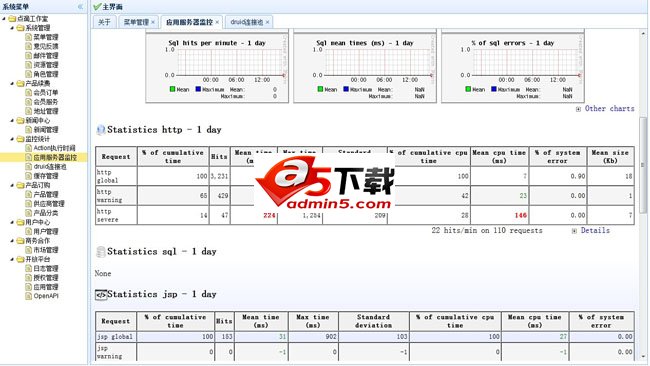Select 应用服务器监控 in the sidebar tree
The height and width of the screenshot is (366, 650).
[x=55, y=158]
